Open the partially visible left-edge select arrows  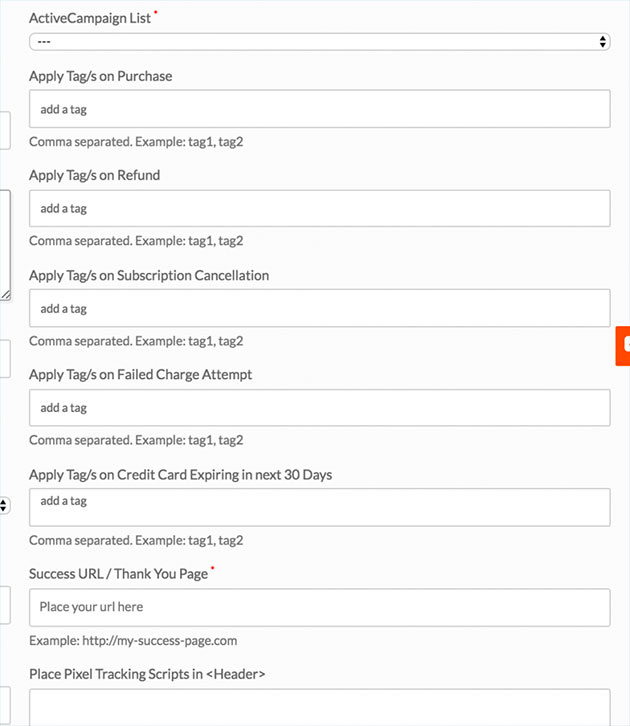tap(3, 505)
